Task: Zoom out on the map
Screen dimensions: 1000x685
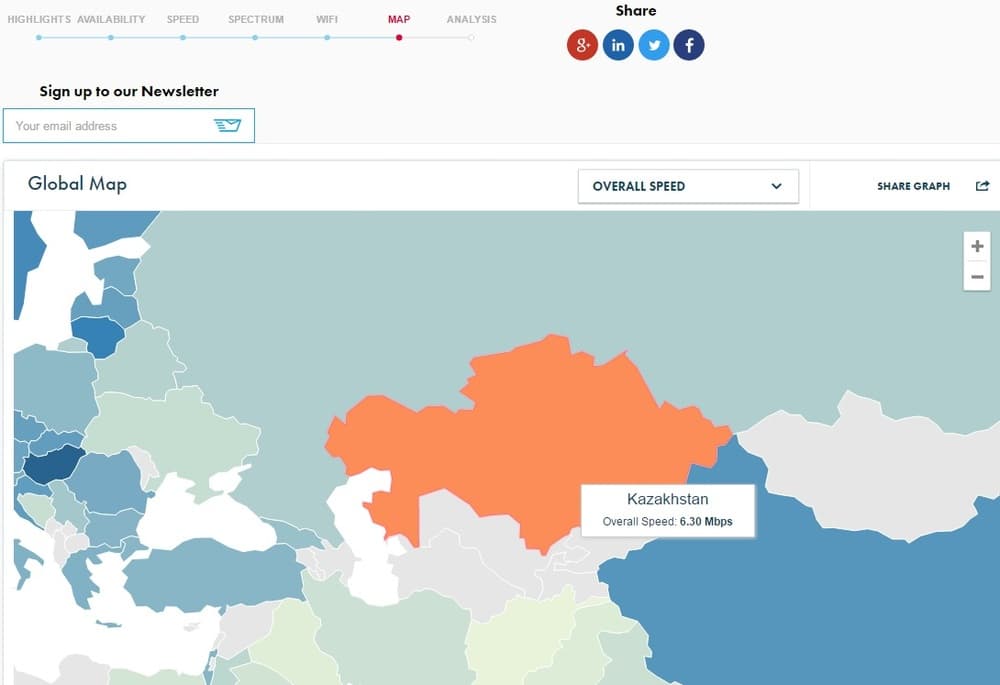Action: pos(976,276)
